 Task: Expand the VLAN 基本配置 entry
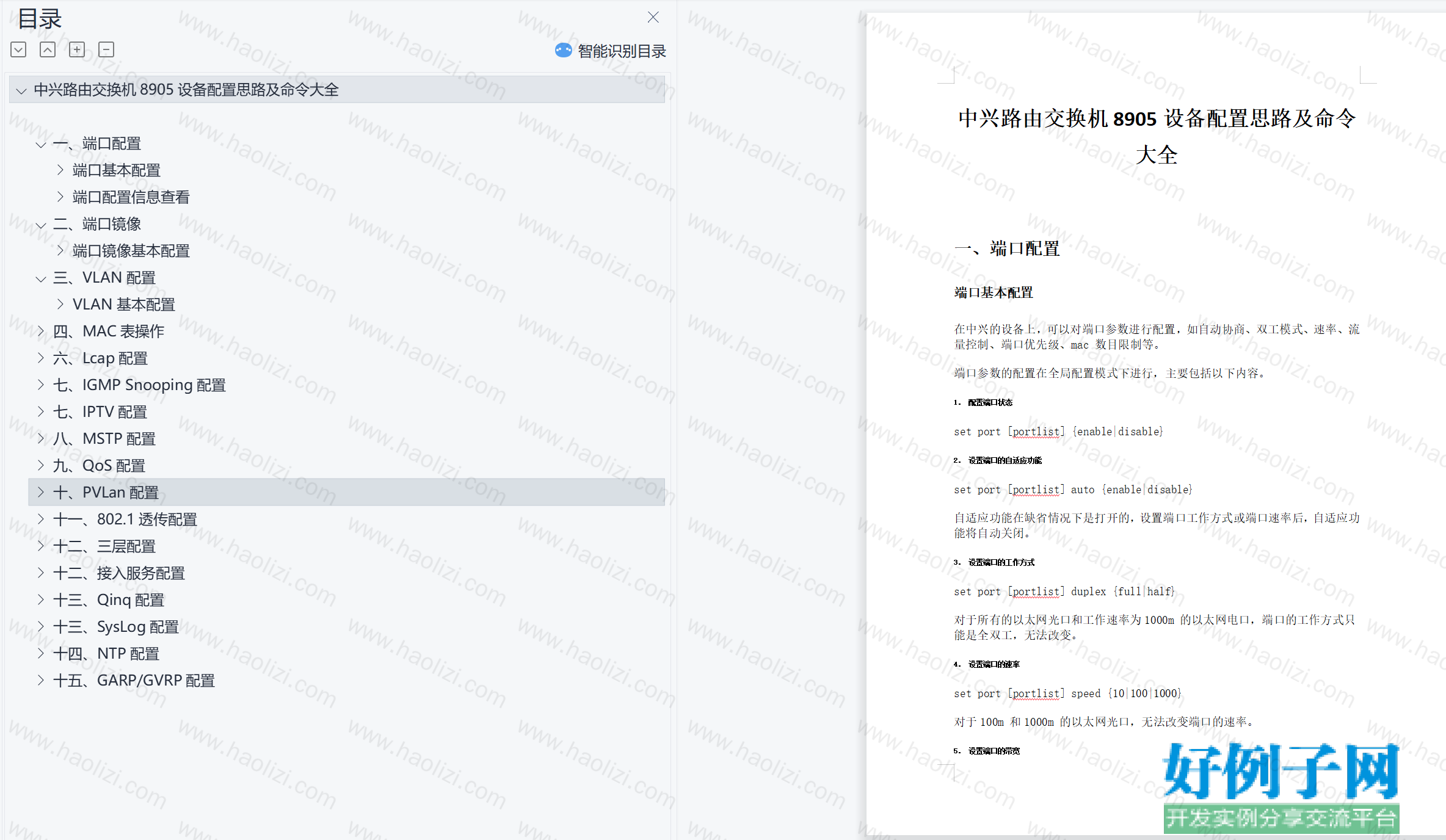(60, 305)
